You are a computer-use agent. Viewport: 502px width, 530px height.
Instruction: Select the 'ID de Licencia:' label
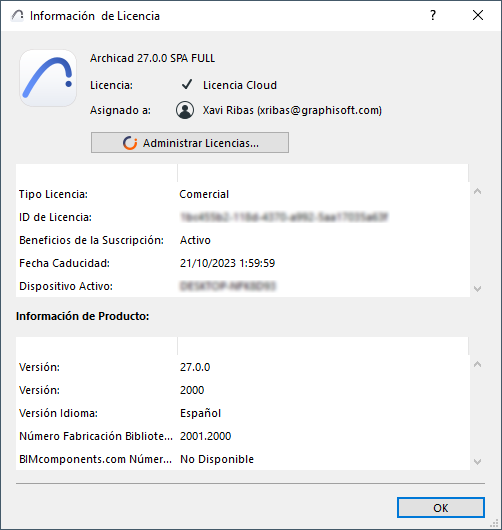point(55,217)
